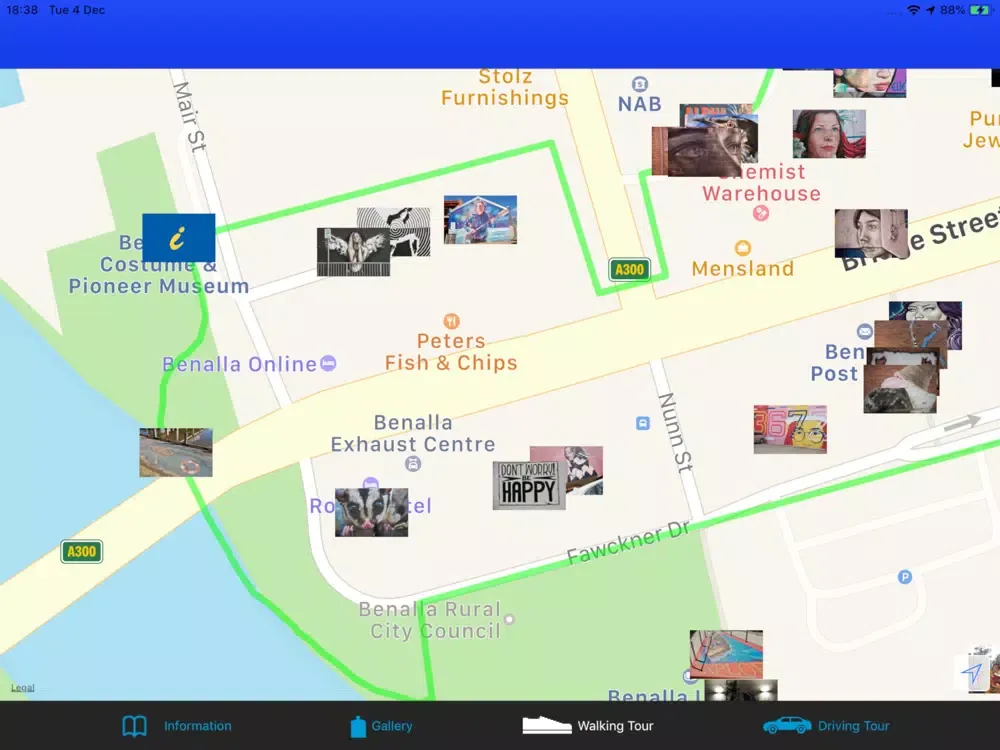Tap the Wi-Fi icon in status bar

click(x=914, y=10)
